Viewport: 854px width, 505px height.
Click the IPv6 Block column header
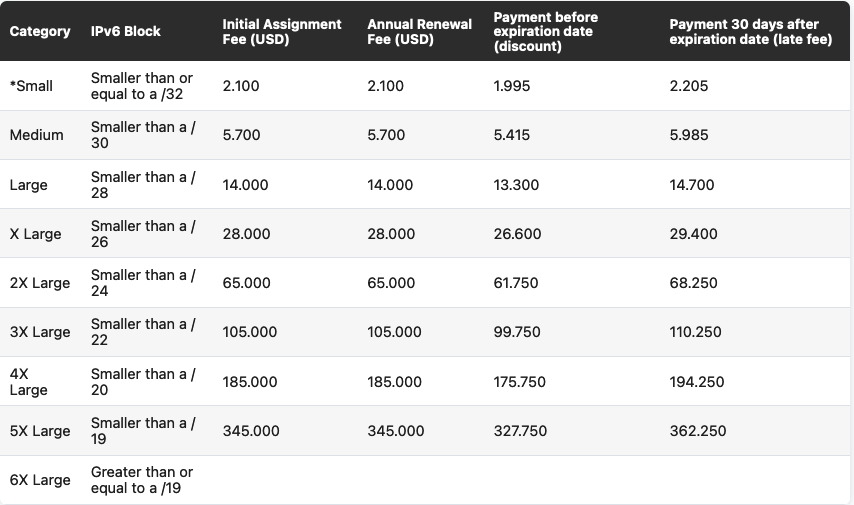pos(125,31)
